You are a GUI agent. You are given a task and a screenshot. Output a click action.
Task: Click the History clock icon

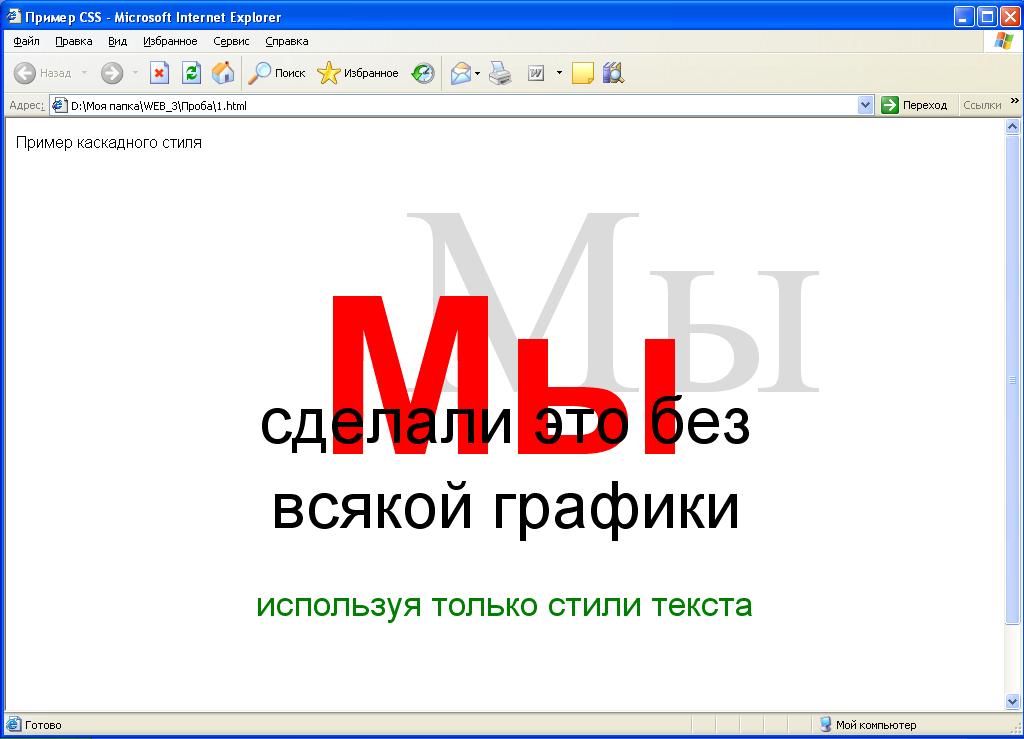pos(423,73)
